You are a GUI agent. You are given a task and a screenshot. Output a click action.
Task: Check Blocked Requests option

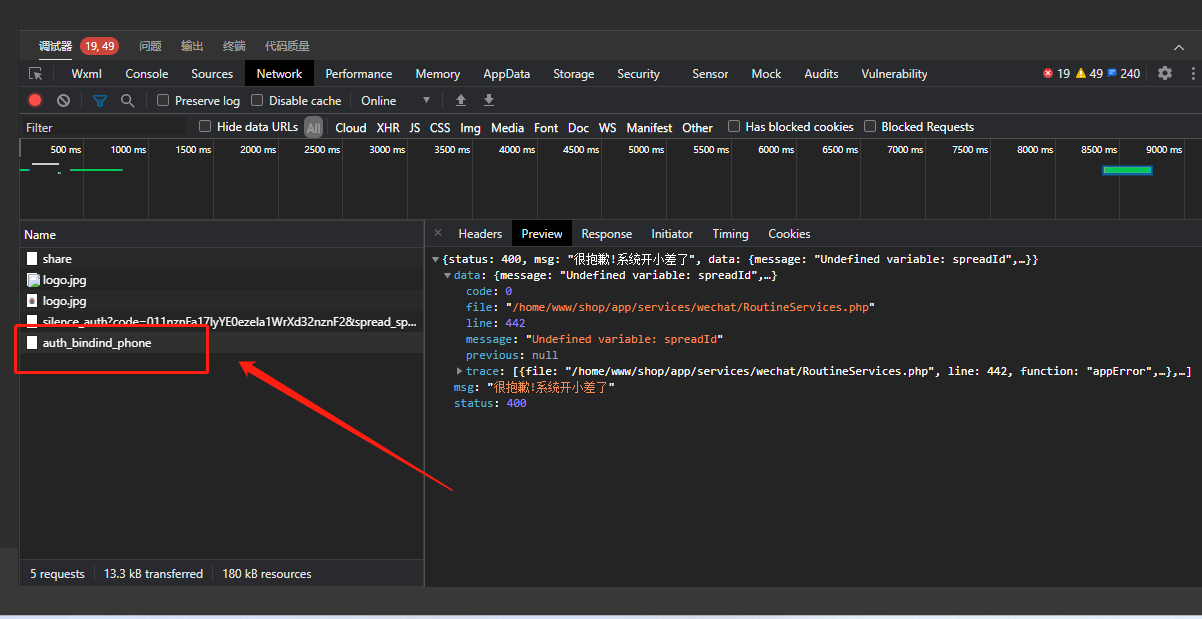click(x=870, y=126)
